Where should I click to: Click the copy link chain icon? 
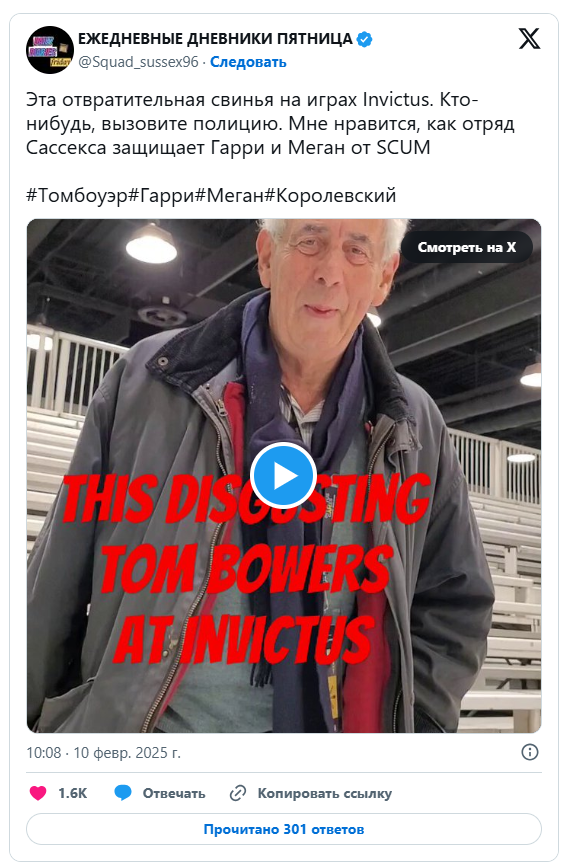click(238, 793)
